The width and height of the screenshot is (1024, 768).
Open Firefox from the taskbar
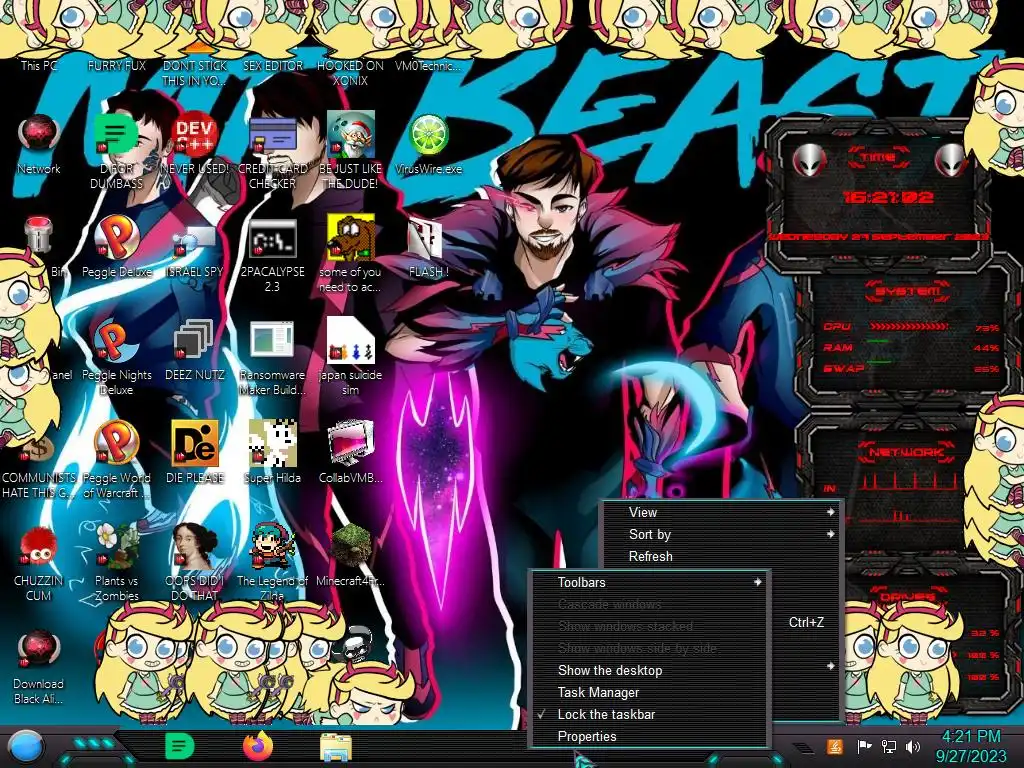258,746
